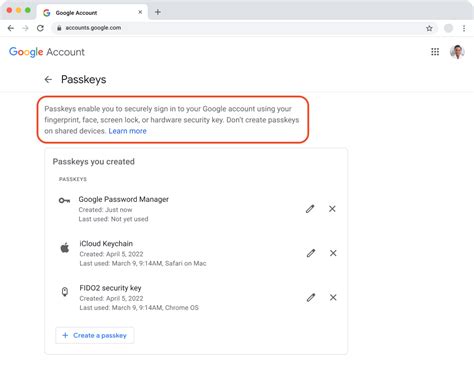Viewport: 474px width, 387px height.
Task: Click the PASSKEYS section label
Action: pos(73,179)
